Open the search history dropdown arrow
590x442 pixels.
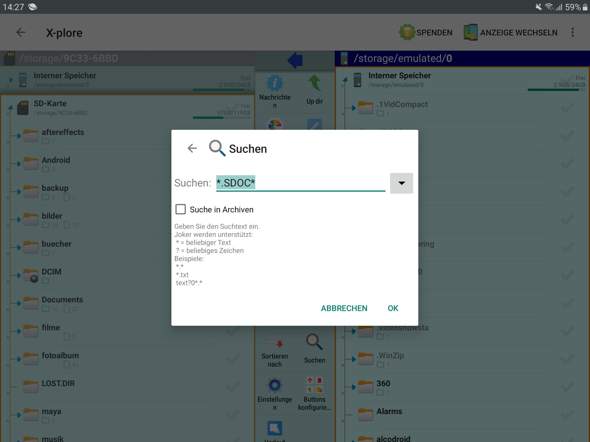tap(401, 183)
